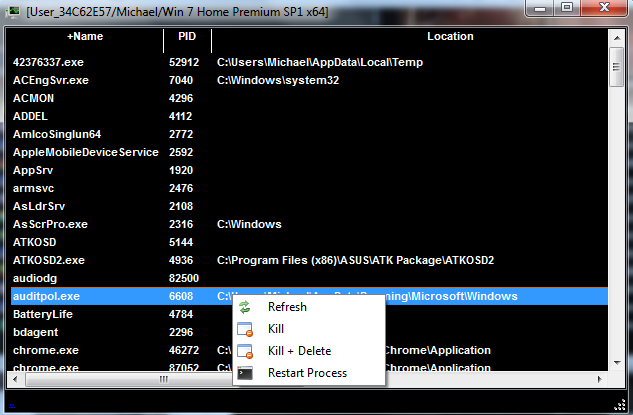Select the ACMON process
633x415 pixels.
34,99
